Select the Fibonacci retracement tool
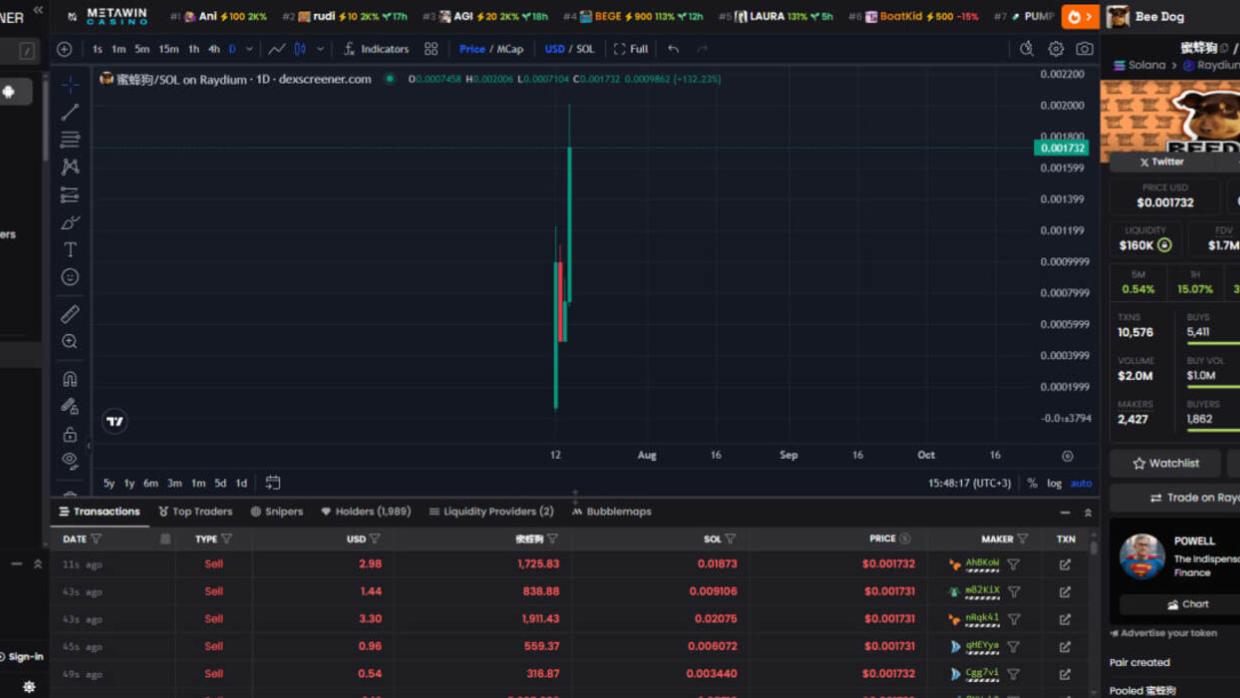Viewport: 1240px width, 698px height. coord(70,139)
